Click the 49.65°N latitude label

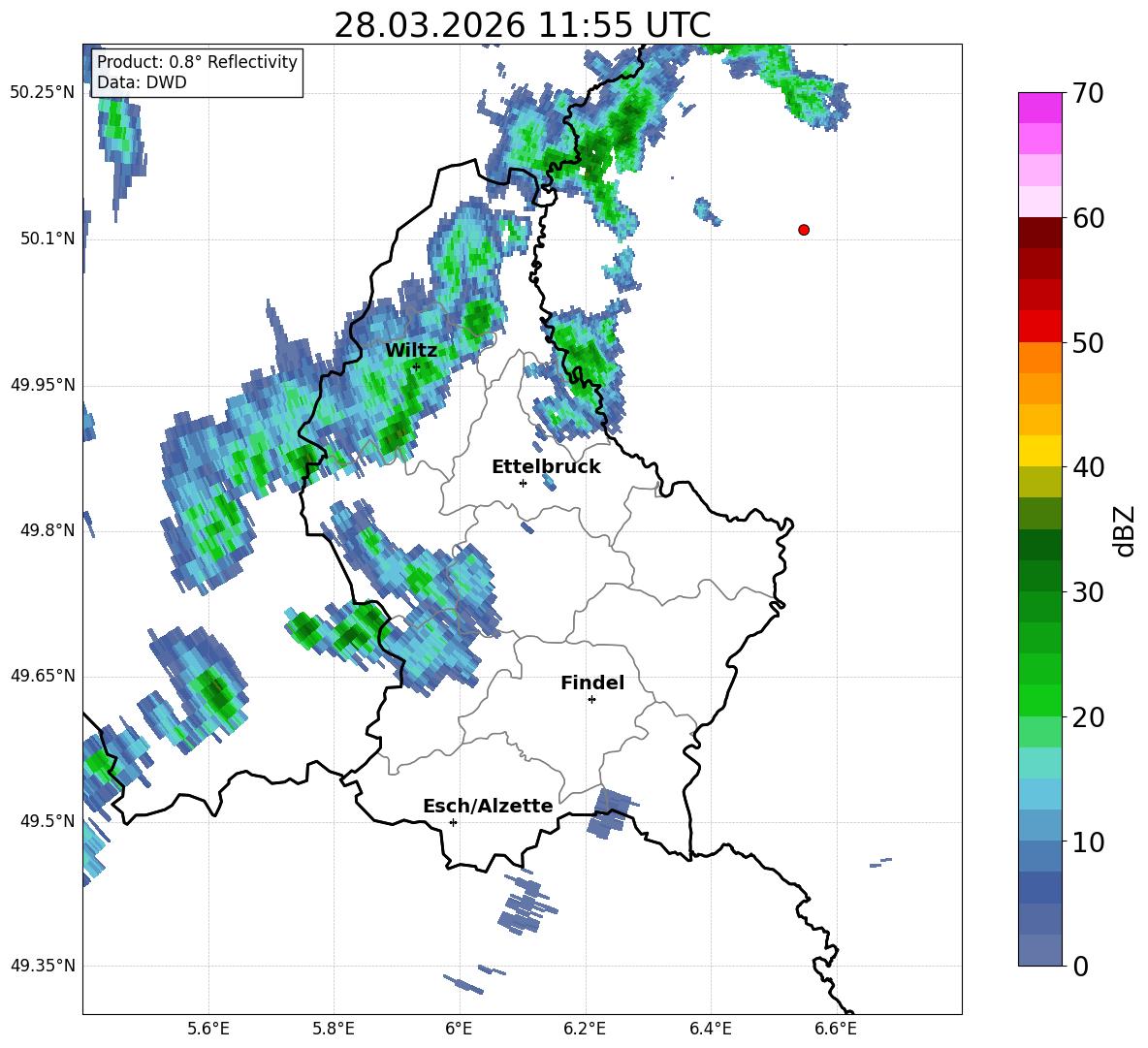click(43, 675)
